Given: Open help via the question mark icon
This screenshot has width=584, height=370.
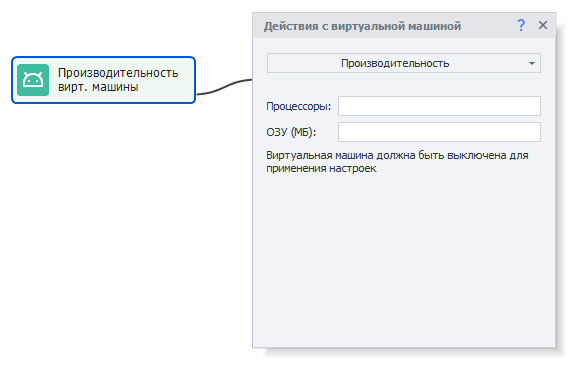Looking at the screenshot, I should [x=521, y=25].
